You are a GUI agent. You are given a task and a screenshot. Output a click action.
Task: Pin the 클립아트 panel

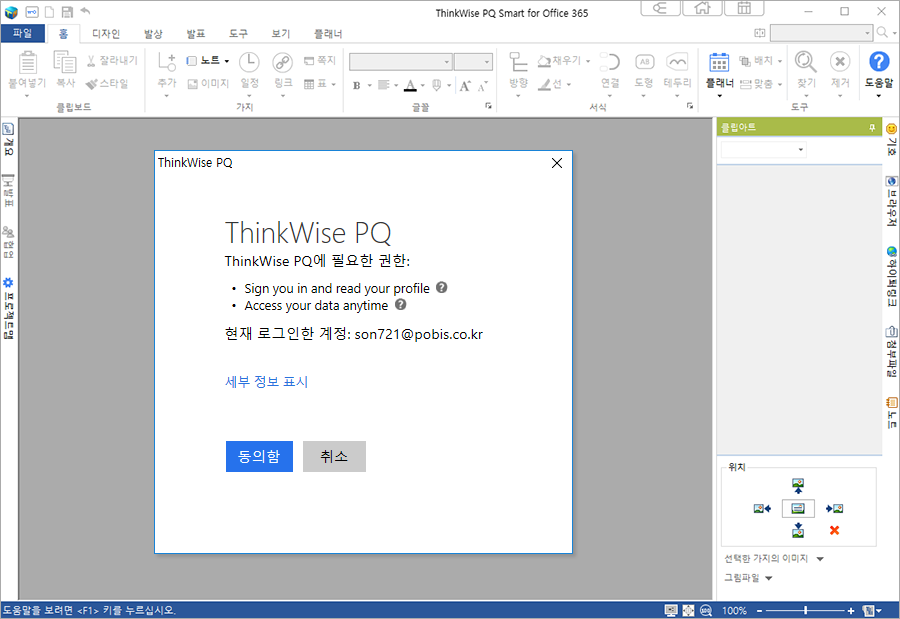(872, 127)
